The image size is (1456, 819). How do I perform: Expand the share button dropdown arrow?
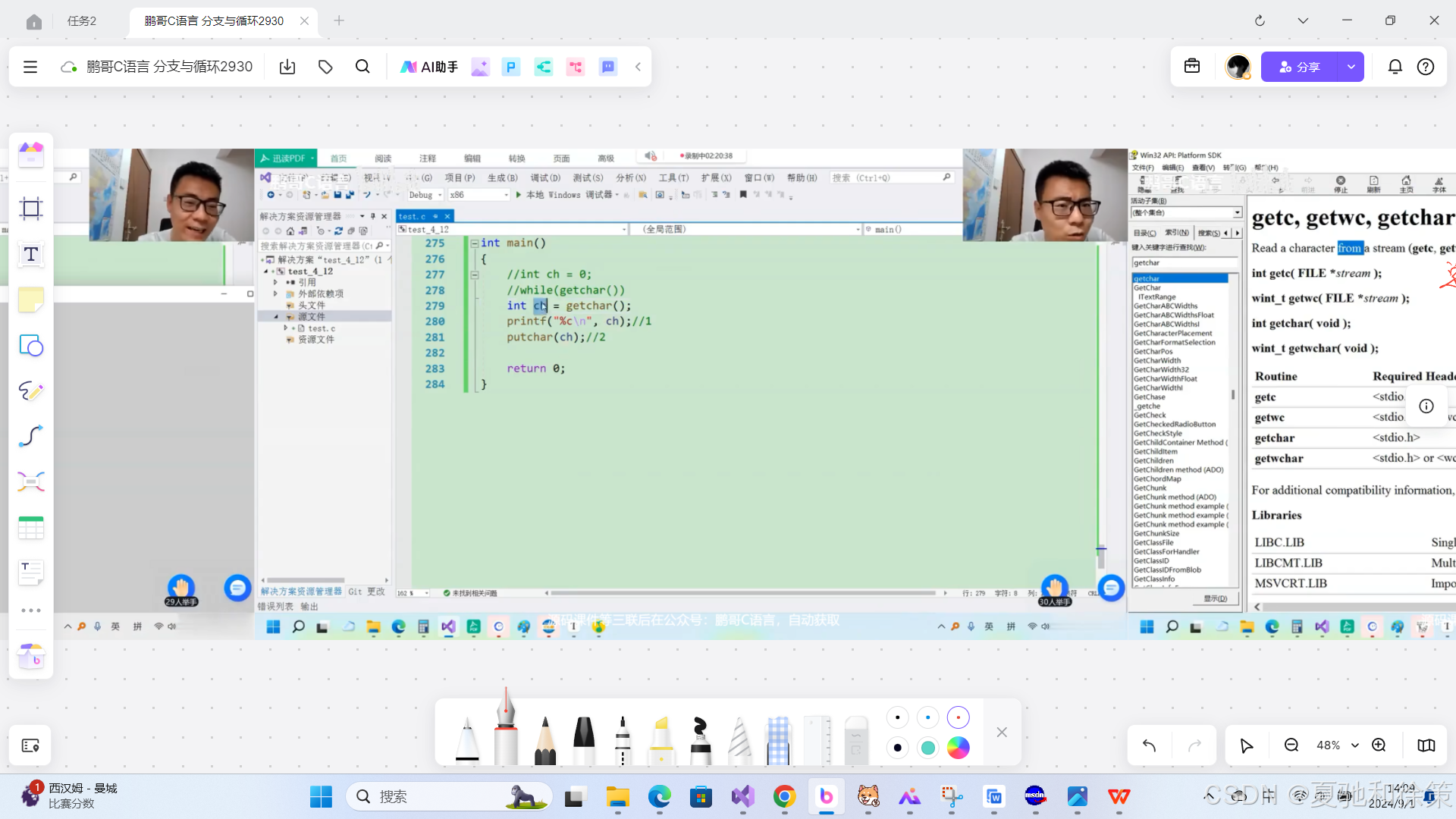1351,67
